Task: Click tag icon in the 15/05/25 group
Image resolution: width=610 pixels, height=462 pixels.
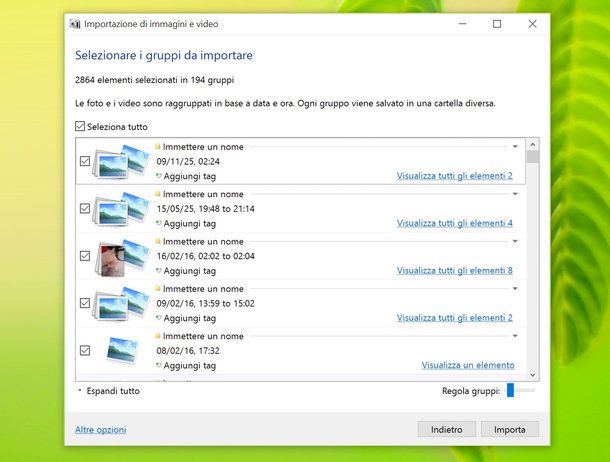Action: tap(158, 224)
